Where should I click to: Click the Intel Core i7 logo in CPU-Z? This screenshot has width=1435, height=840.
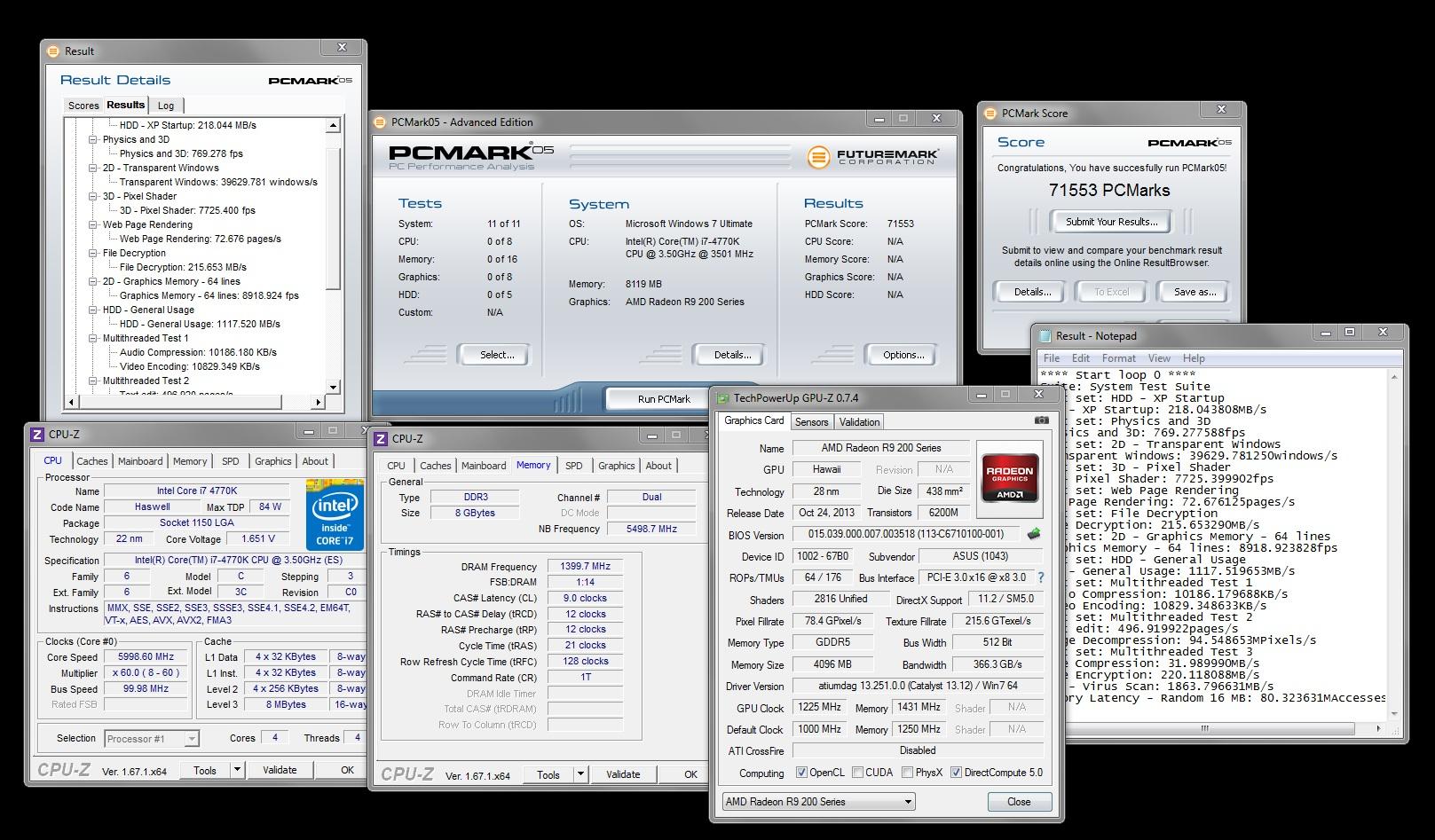(335, 514)
